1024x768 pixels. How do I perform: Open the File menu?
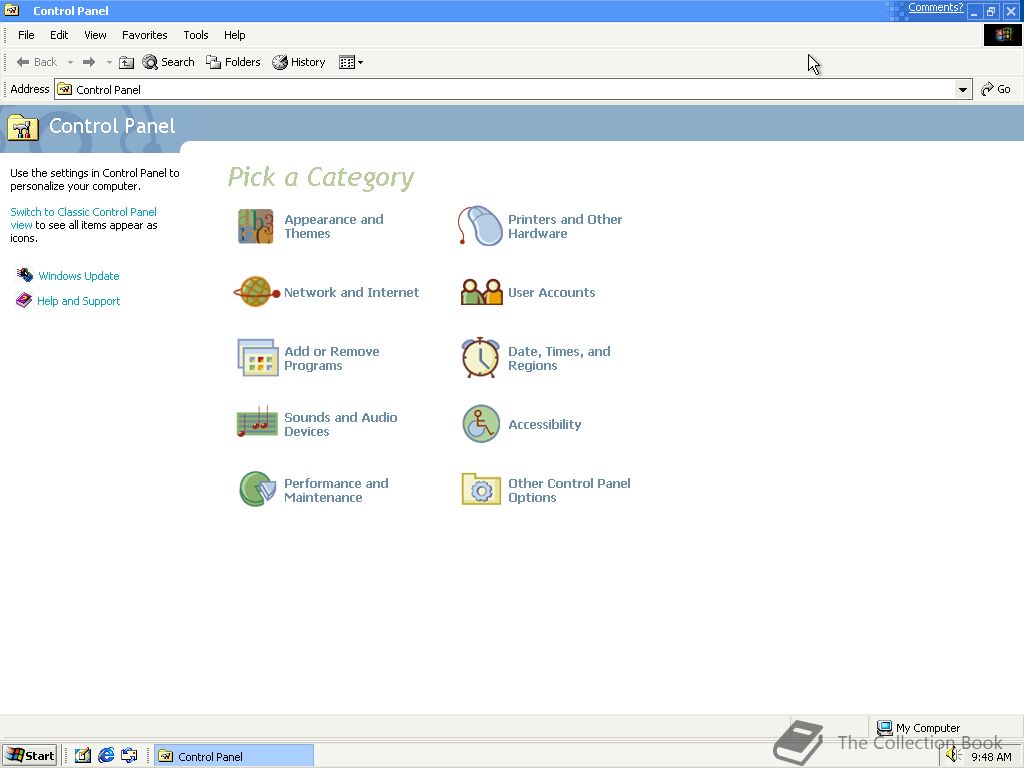[26, 35]
